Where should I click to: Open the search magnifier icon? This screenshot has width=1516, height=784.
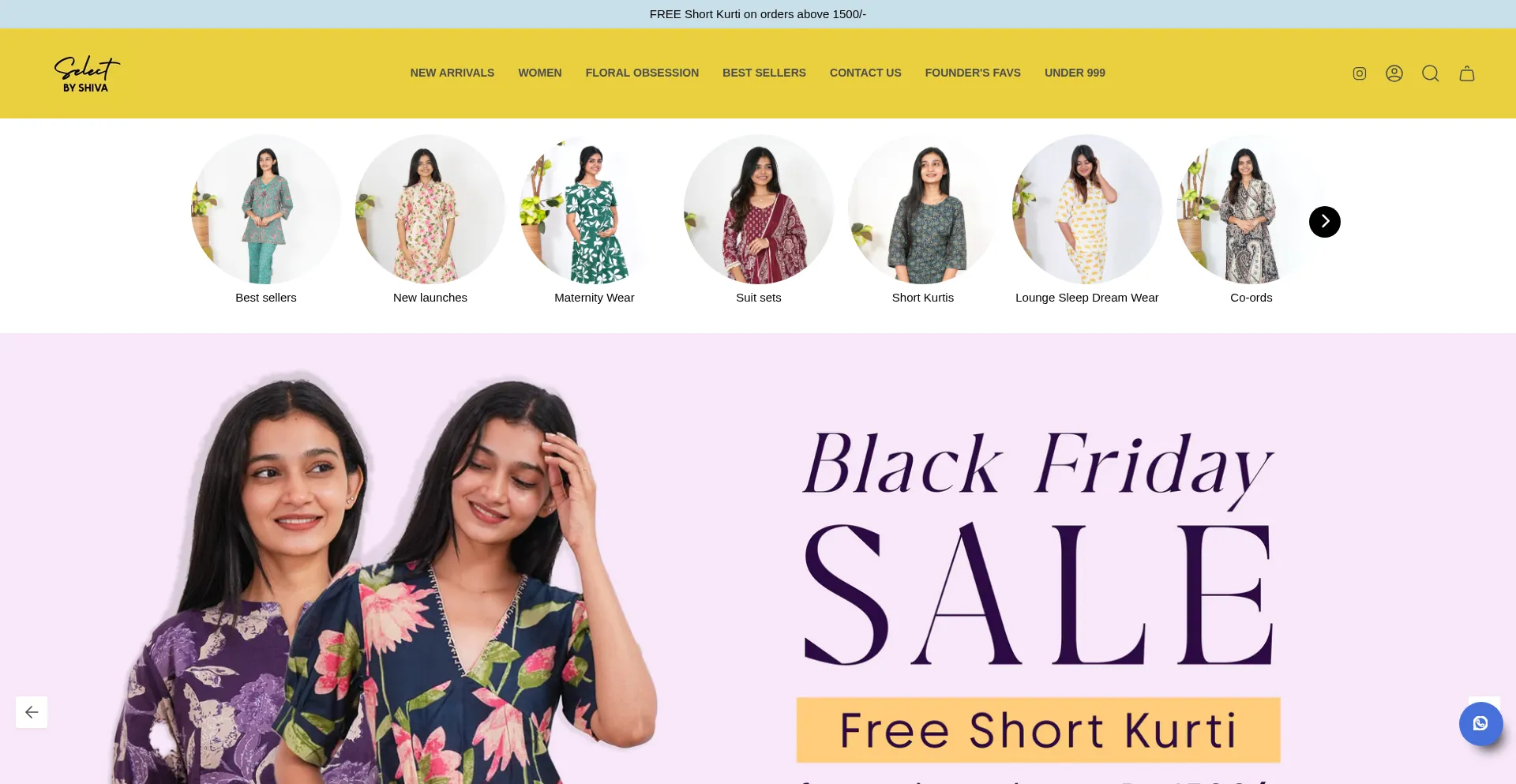(1431, 73)
